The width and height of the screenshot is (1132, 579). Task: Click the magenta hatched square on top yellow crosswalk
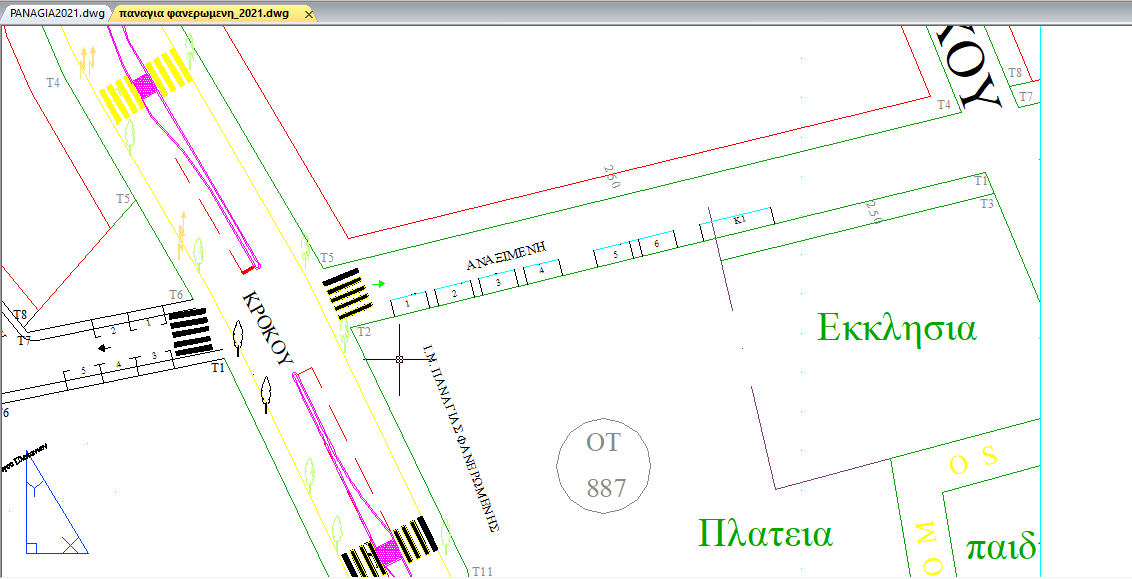(x=145, y=86)
